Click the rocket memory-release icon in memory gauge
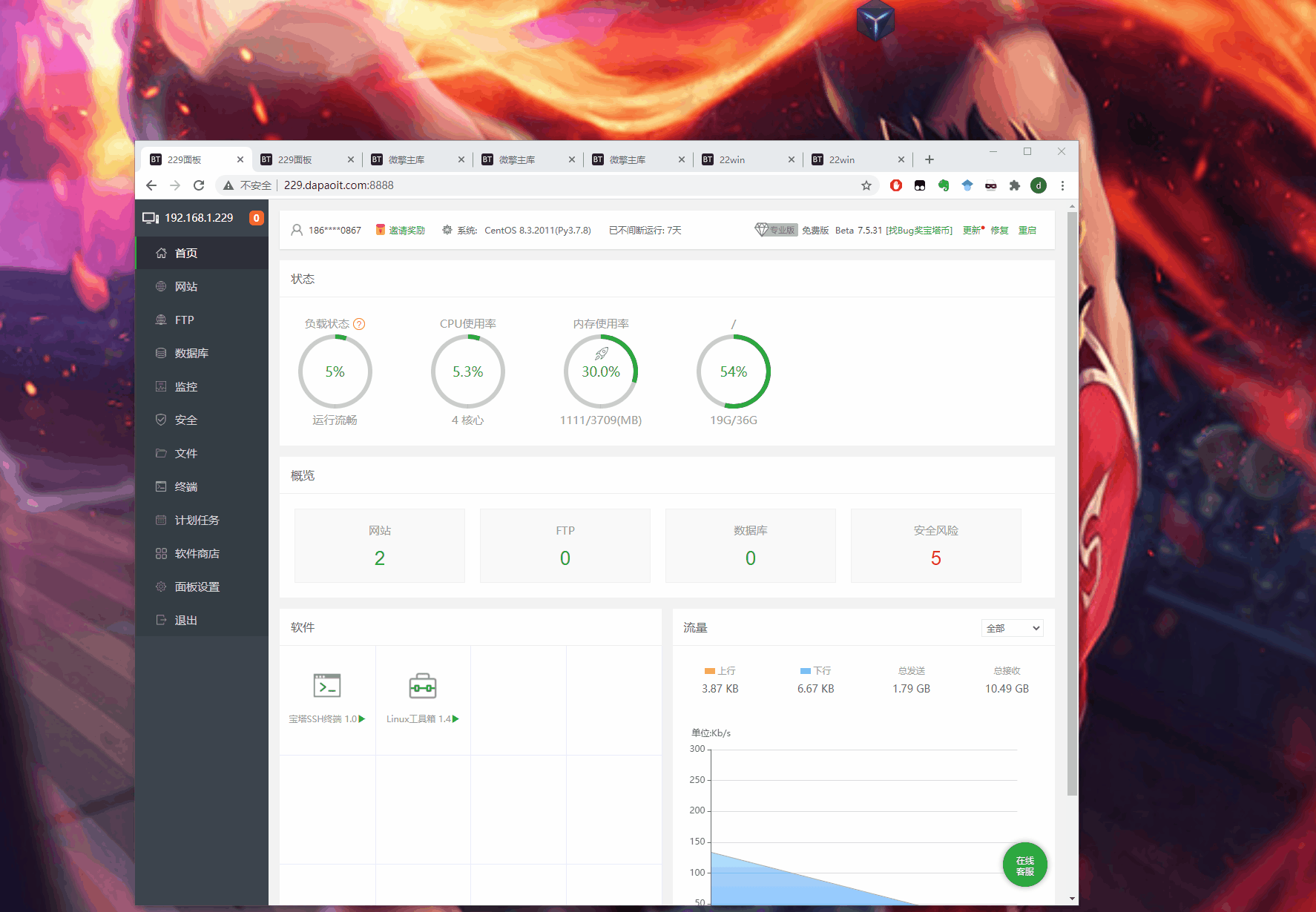The image size is (1316, 912). (x=601, y=354)
